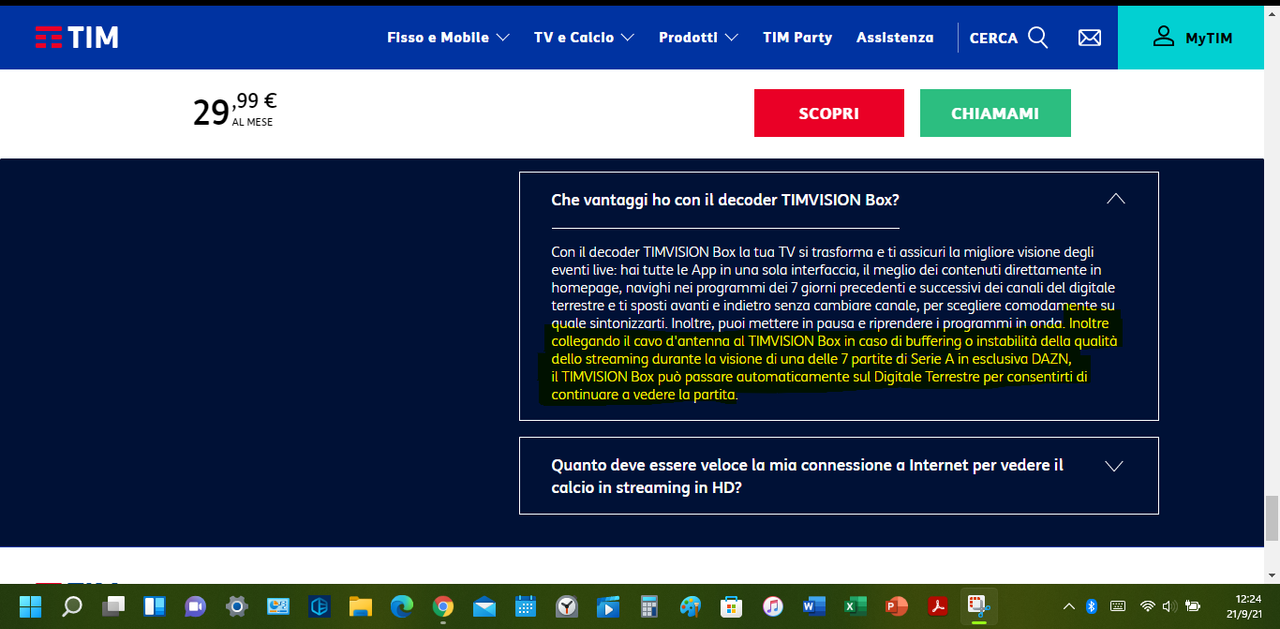Collapse the TIMVISION Box vantaggi question
The image size is (1280, 629).
[1116, 199]
